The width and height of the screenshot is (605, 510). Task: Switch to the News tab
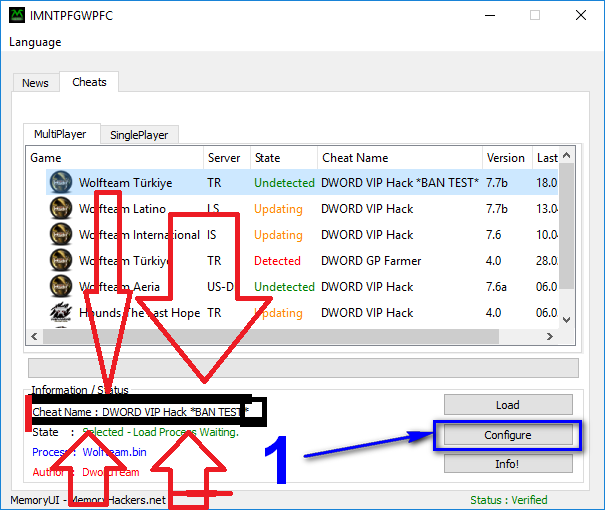(35, 83)
